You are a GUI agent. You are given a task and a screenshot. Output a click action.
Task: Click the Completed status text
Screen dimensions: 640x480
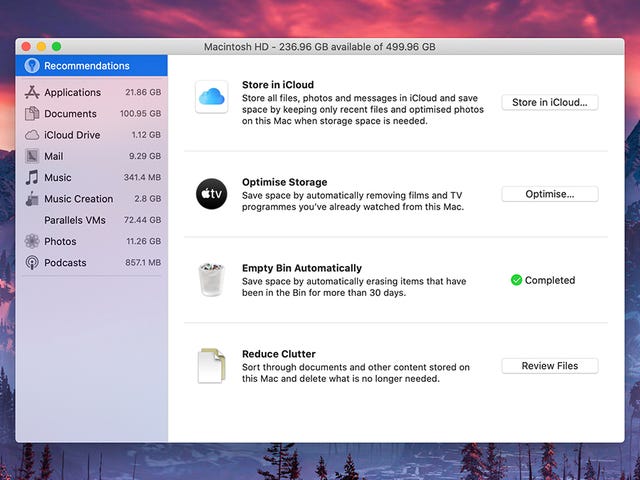point(550,280)
